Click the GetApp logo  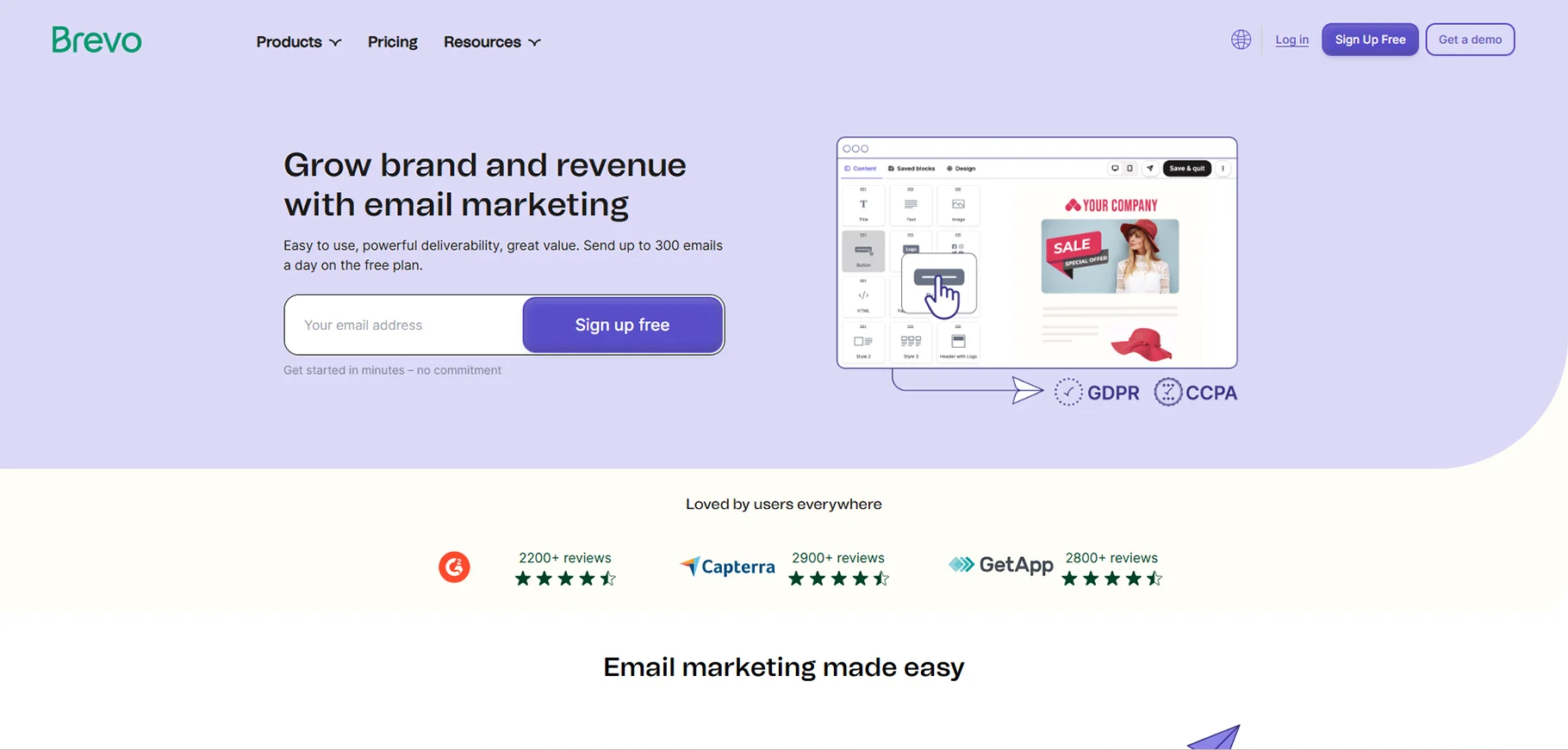tap(1001, 565)
